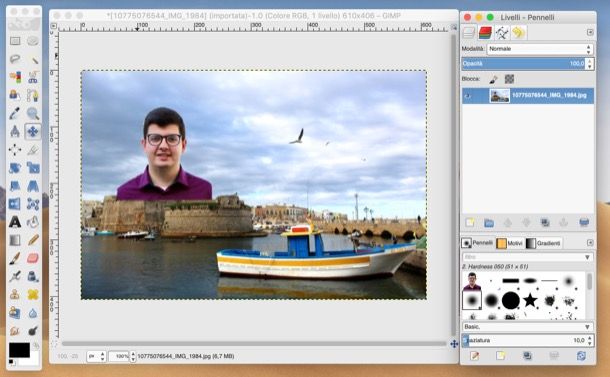610x377 pixels.
Task: Activate the Select by Color tool
Action: [x=15, y=77]
